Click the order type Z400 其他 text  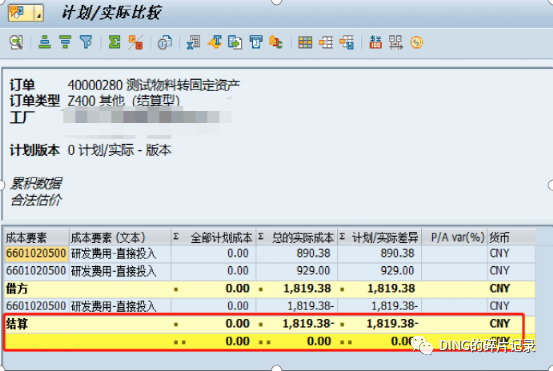(123, 101)
